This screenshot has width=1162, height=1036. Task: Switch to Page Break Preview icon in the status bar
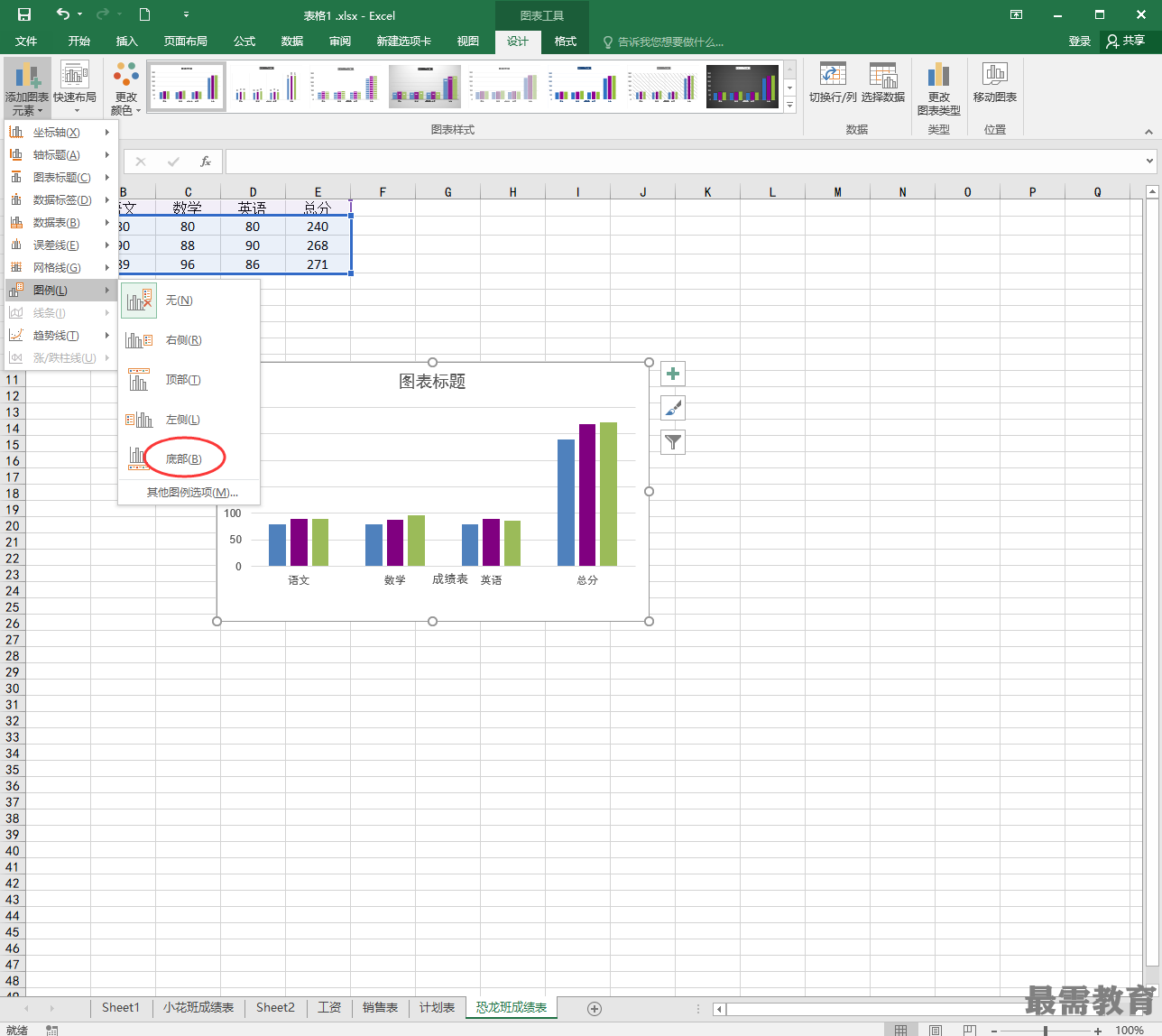click(x=970, y=1030)
